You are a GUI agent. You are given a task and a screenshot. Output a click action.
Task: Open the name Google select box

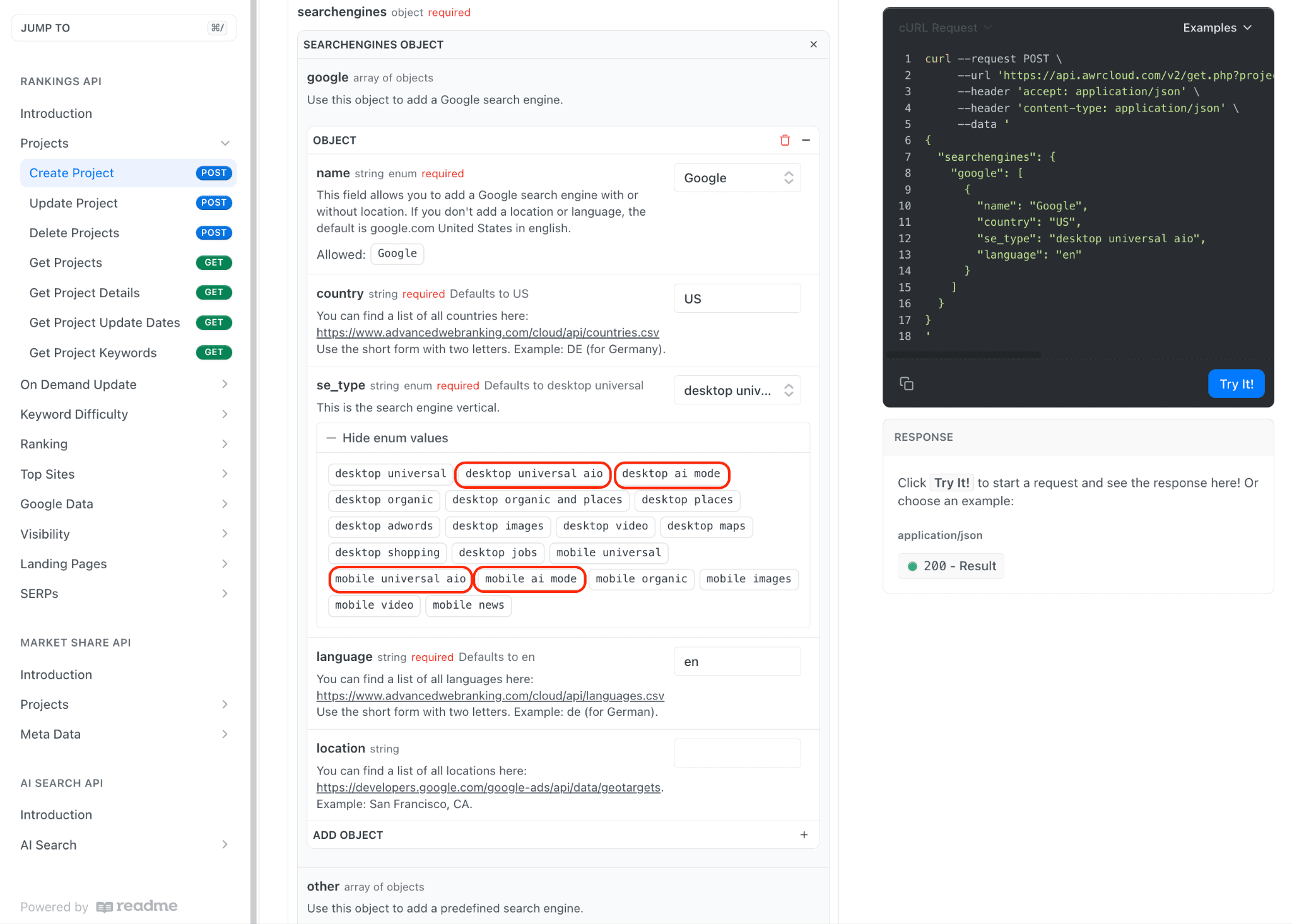pos(737,178)
